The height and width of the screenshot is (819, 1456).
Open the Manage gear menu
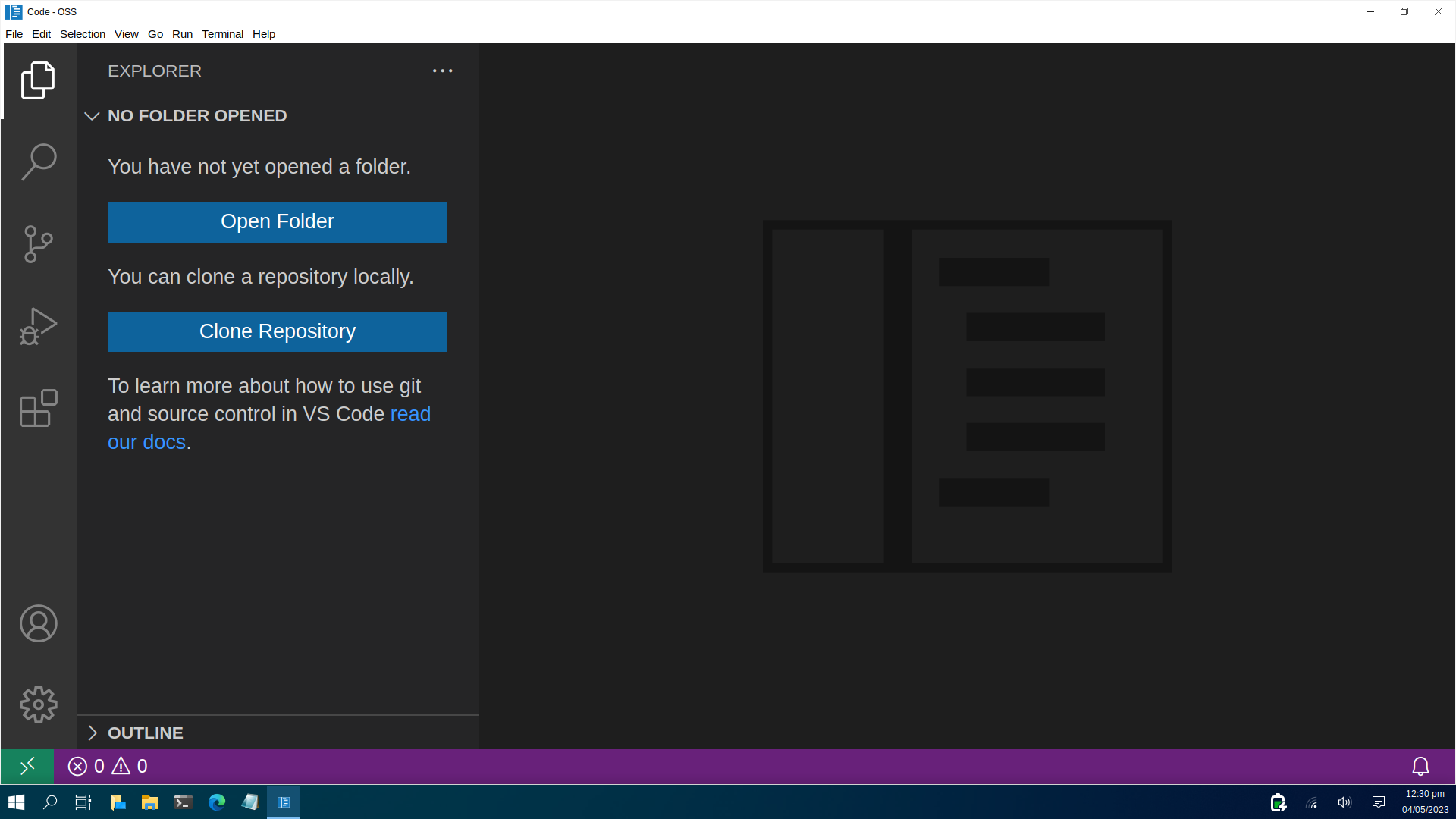pyautogui.click(x=38, y=705)
